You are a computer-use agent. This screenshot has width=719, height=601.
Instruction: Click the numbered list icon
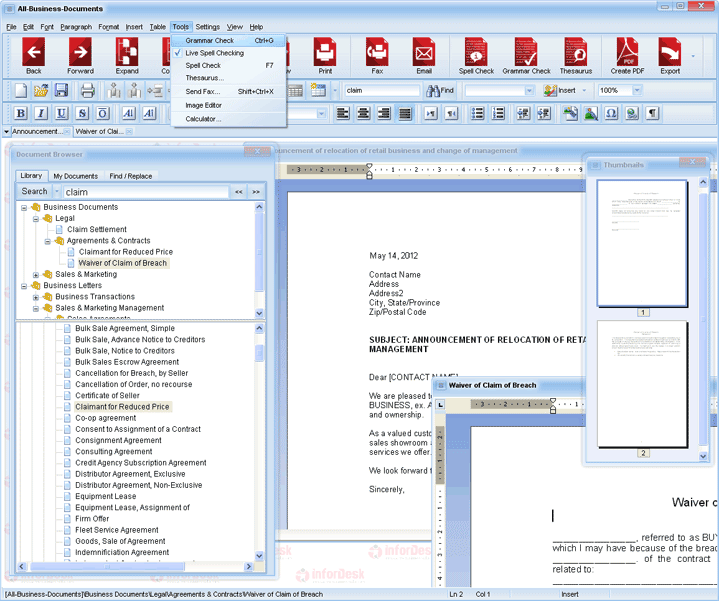click(498, 113)
